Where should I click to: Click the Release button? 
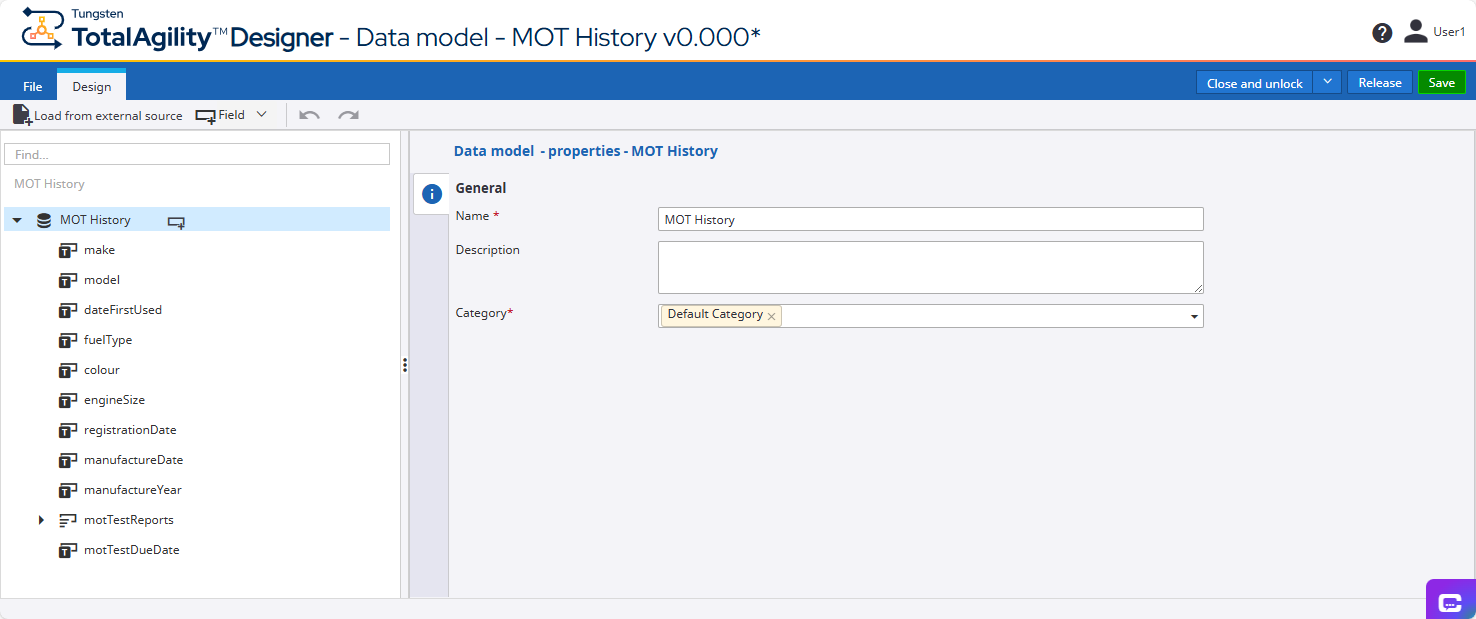(x=1379, y=82)
